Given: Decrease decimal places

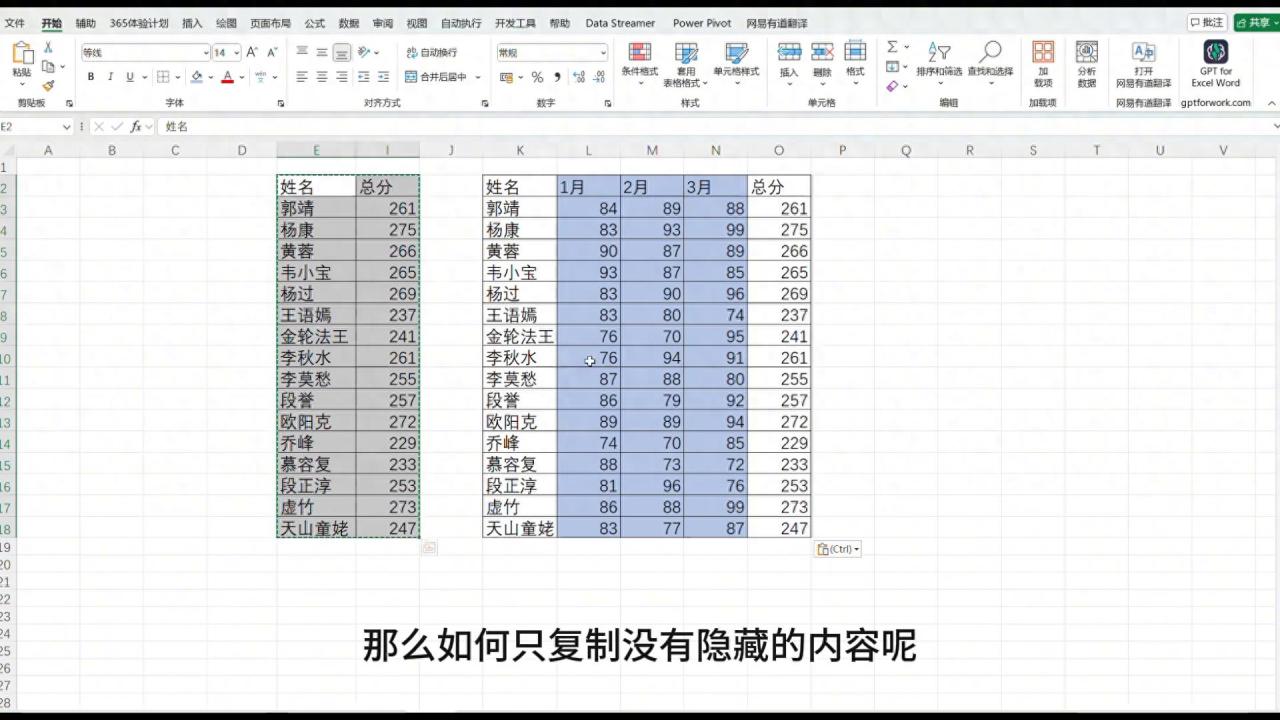Looking at the screenshot, I should (599, 77).
